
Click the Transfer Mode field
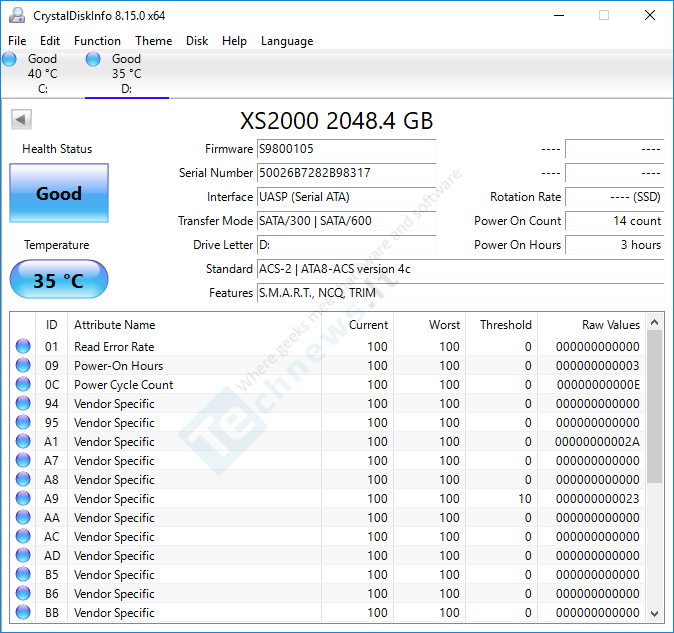click(346, 221)
